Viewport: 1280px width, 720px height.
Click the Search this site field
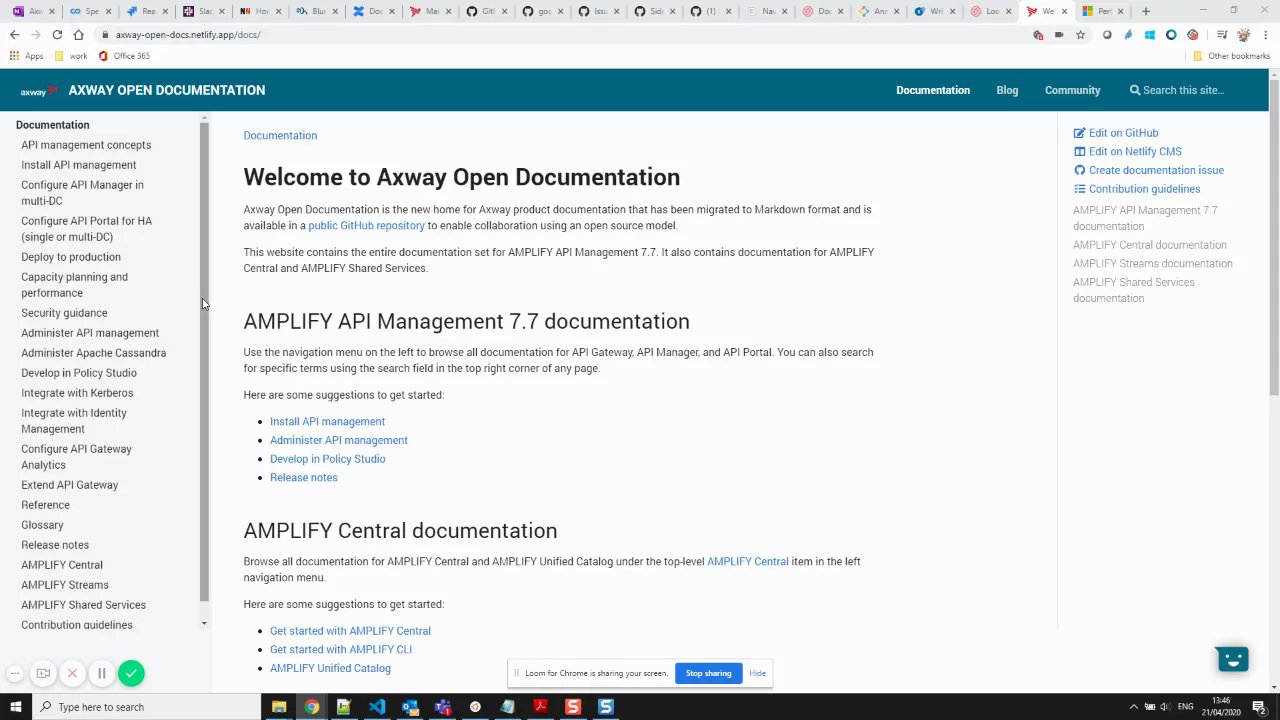click(1186, 90)
